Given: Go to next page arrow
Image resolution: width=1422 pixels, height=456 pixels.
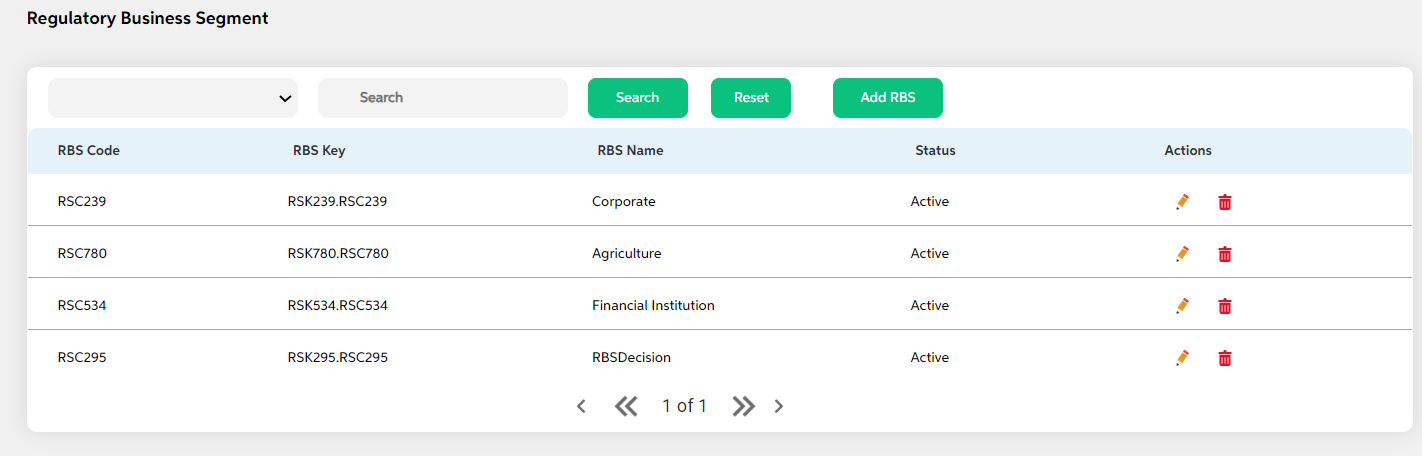Looking at the screenshot, I should (779, 406).
